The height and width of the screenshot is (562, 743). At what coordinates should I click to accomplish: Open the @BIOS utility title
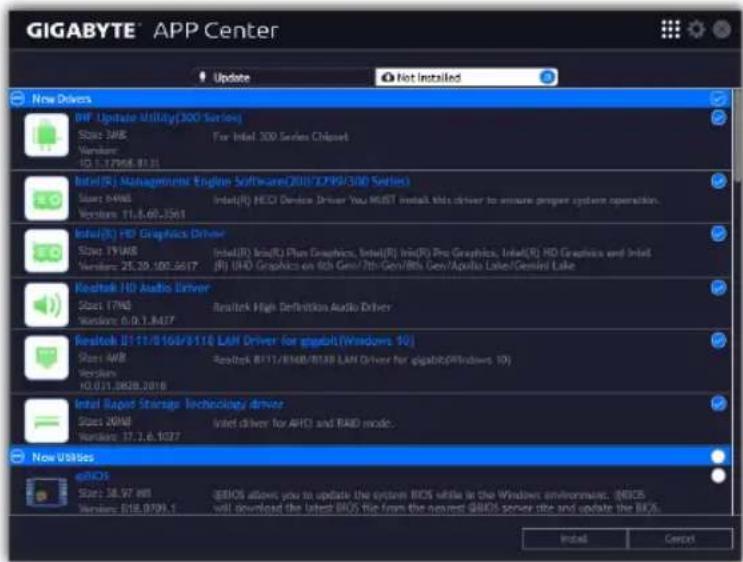(x=92, y=476)
